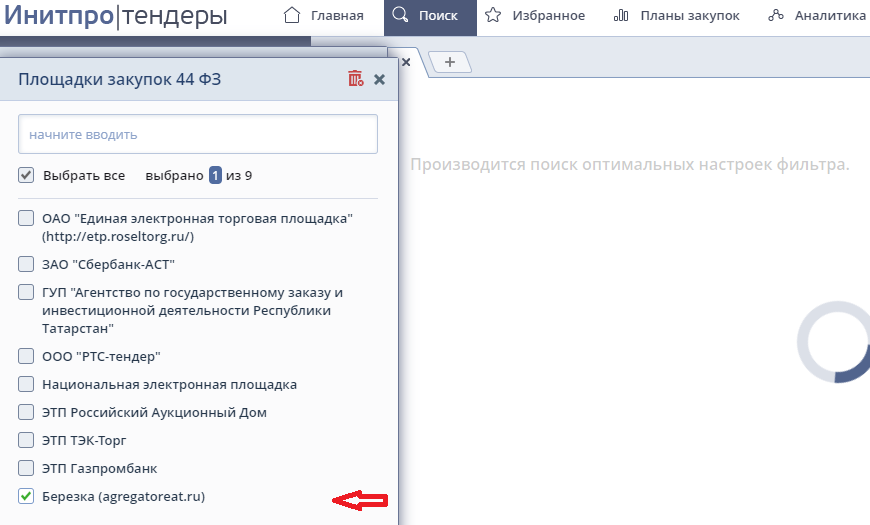Check ГУП Агентство по государственному заказу
This screenshot has height=525, width=870.
pyautogui.click(x=26, y=292)
